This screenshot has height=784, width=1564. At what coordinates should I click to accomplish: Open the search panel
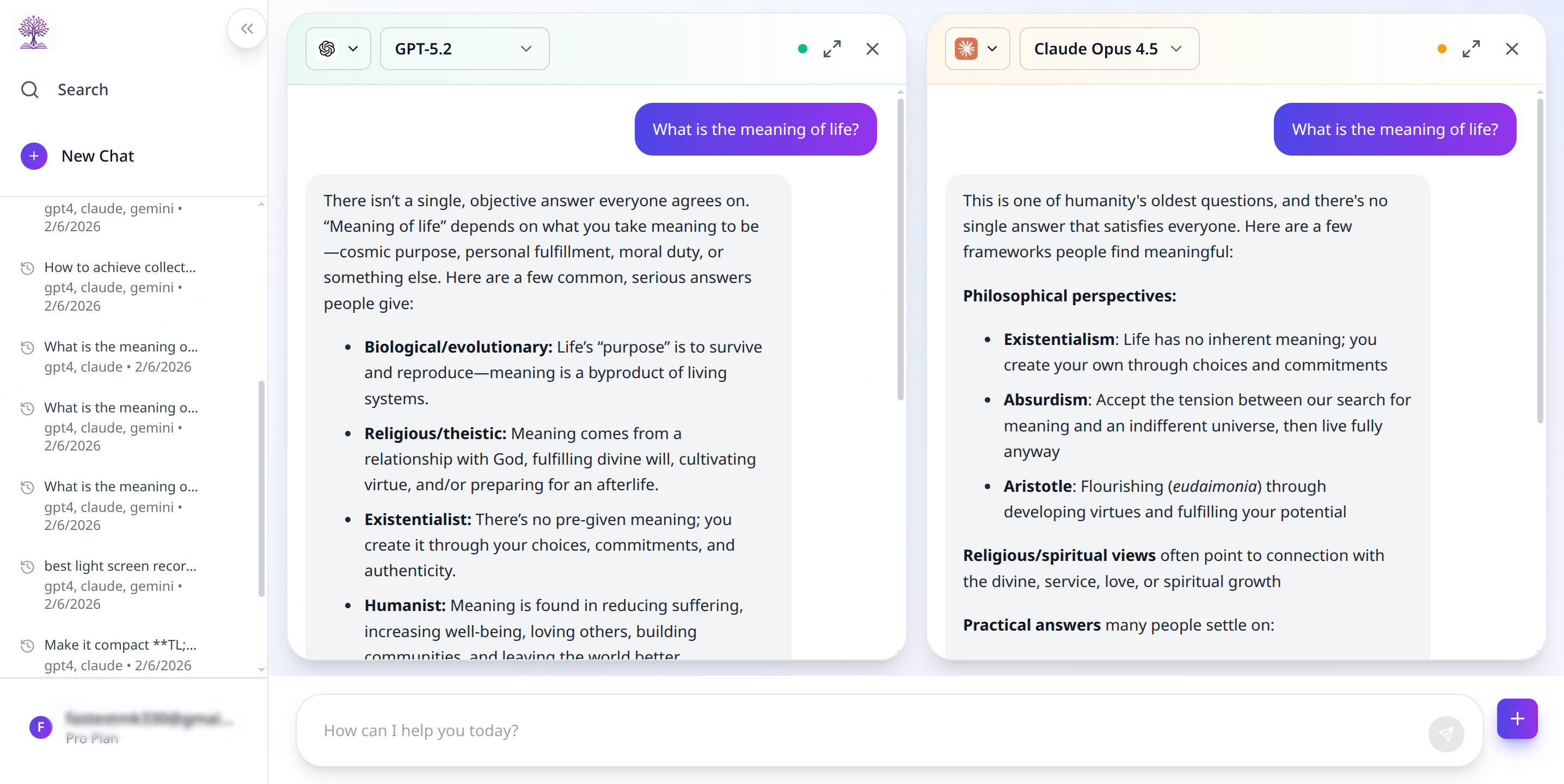[64, 89]
